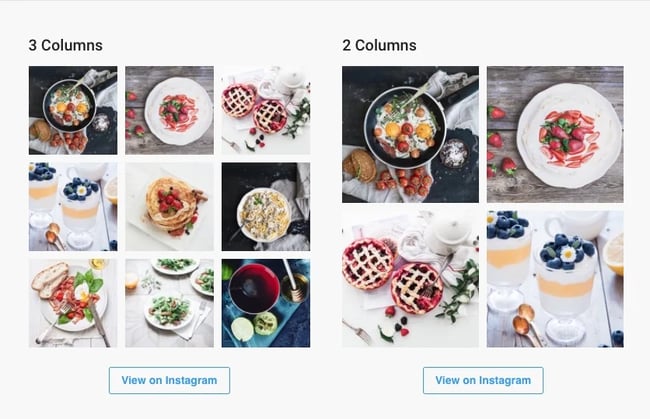Screen dimensions: 650x419
Task: Select the red drink with lime photo
Action: (x=265, y=303)
